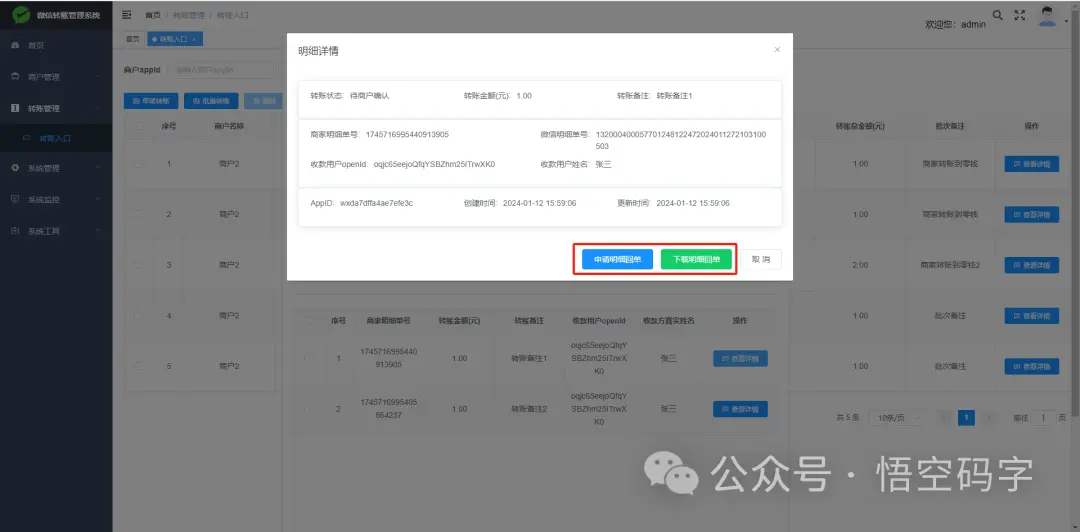Open the dropdown caret beside the avatar
Viewport: 1080px width, 532px height.
(1066, 22)
